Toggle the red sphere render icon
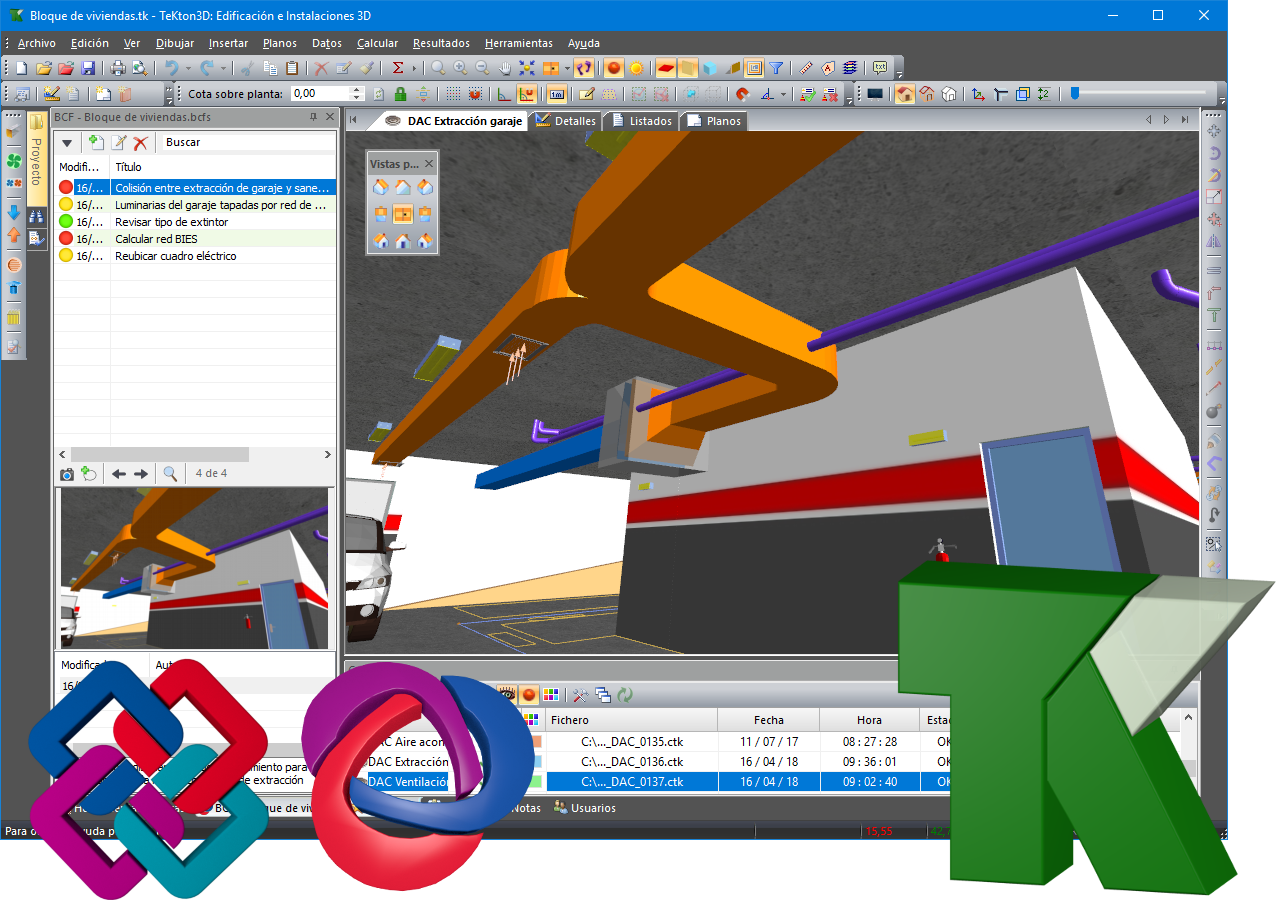The width and height of the screenshot is (1280, 900). click(614, 68)
